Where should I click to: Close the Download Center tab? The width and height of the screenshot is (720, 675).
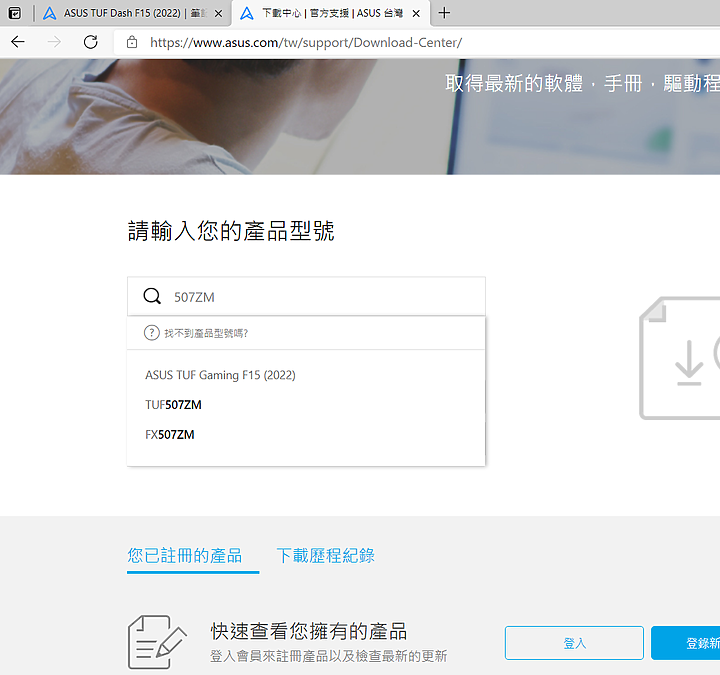click(x=416, y=14)
